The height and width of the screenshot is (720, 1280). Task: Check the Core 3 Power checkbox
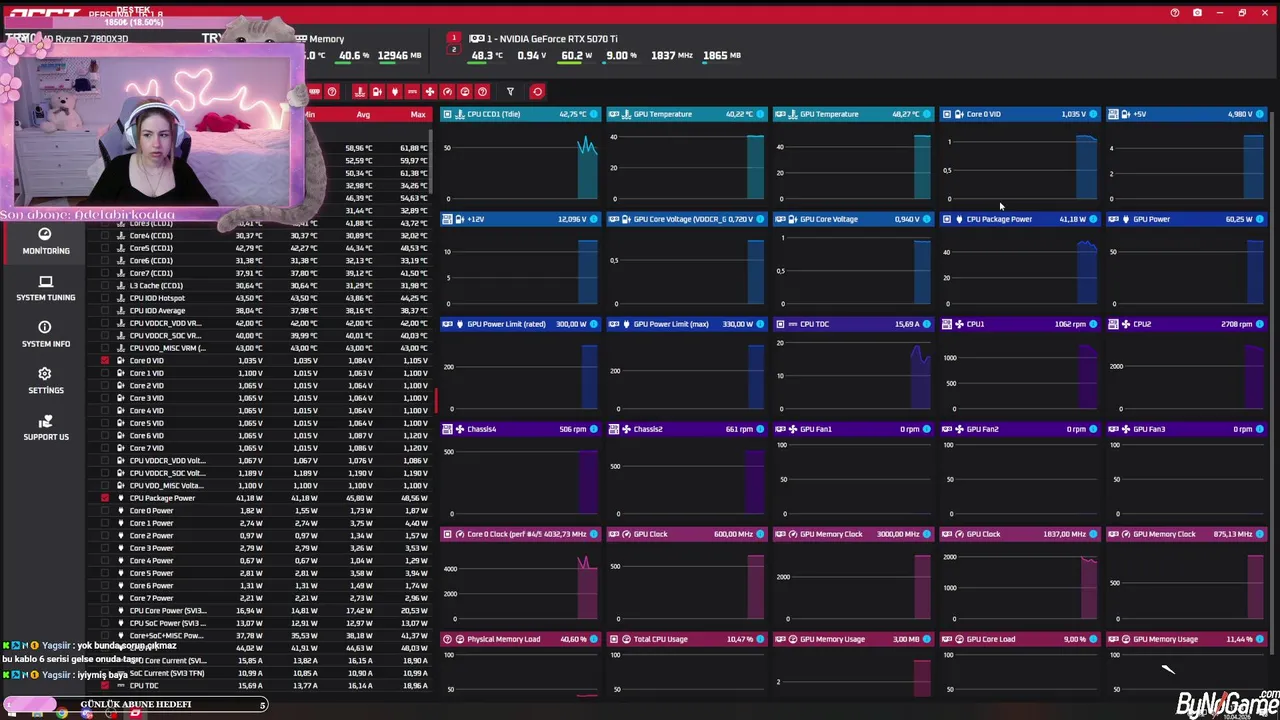[x=105, y=548]
